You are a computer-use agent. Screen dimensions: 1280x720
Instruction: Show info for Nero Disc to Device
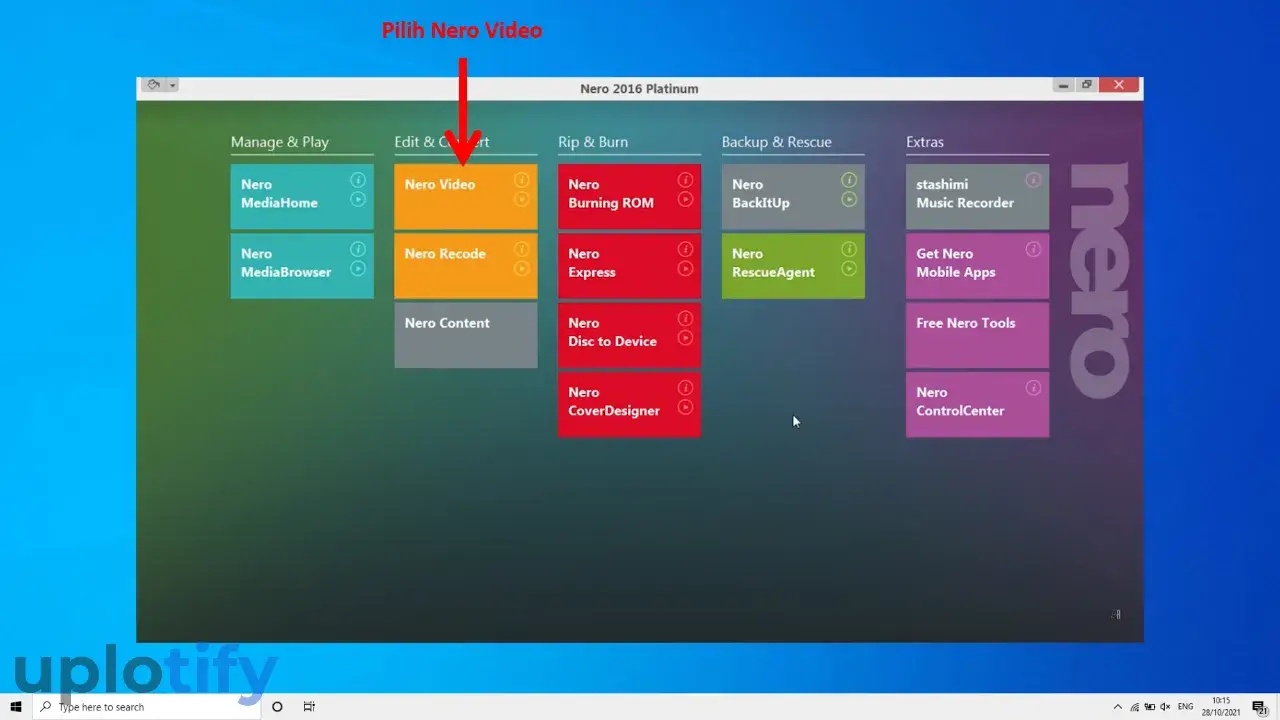point(685,318)
